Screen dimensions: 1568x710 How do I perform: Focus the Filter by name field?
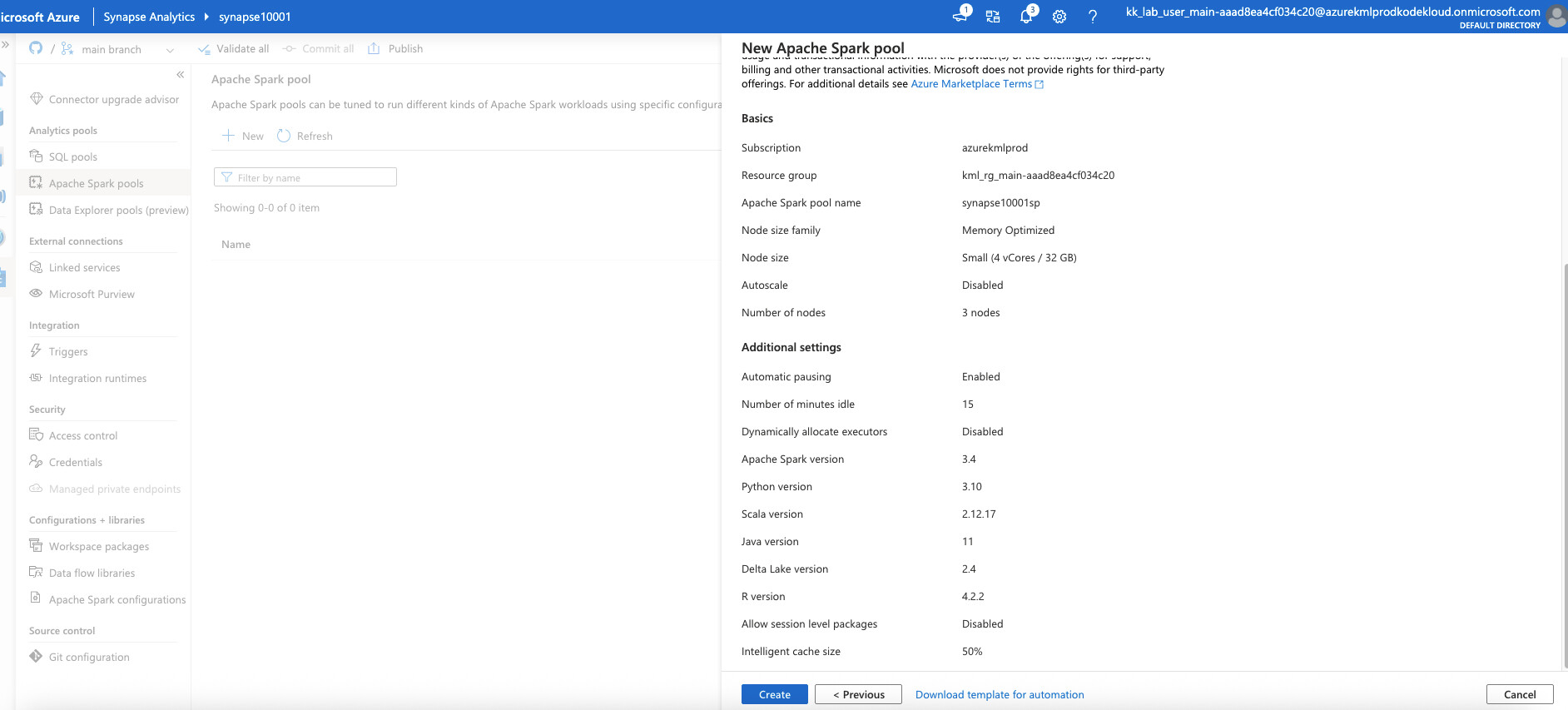305,177
